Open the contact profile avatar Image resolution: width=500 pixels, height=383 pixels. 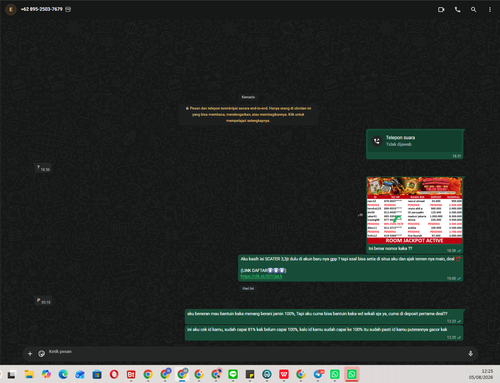(x=11, y=9)
